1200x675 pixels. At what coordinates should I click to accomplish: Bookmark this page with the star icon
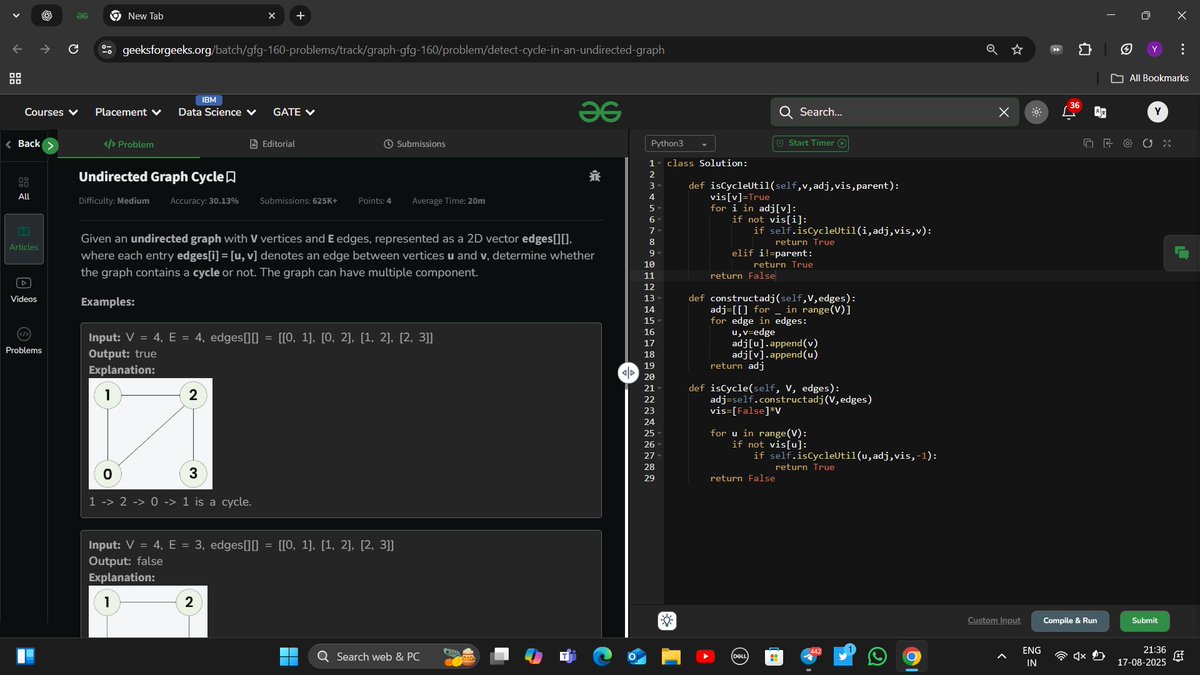tap(1017, 49)
